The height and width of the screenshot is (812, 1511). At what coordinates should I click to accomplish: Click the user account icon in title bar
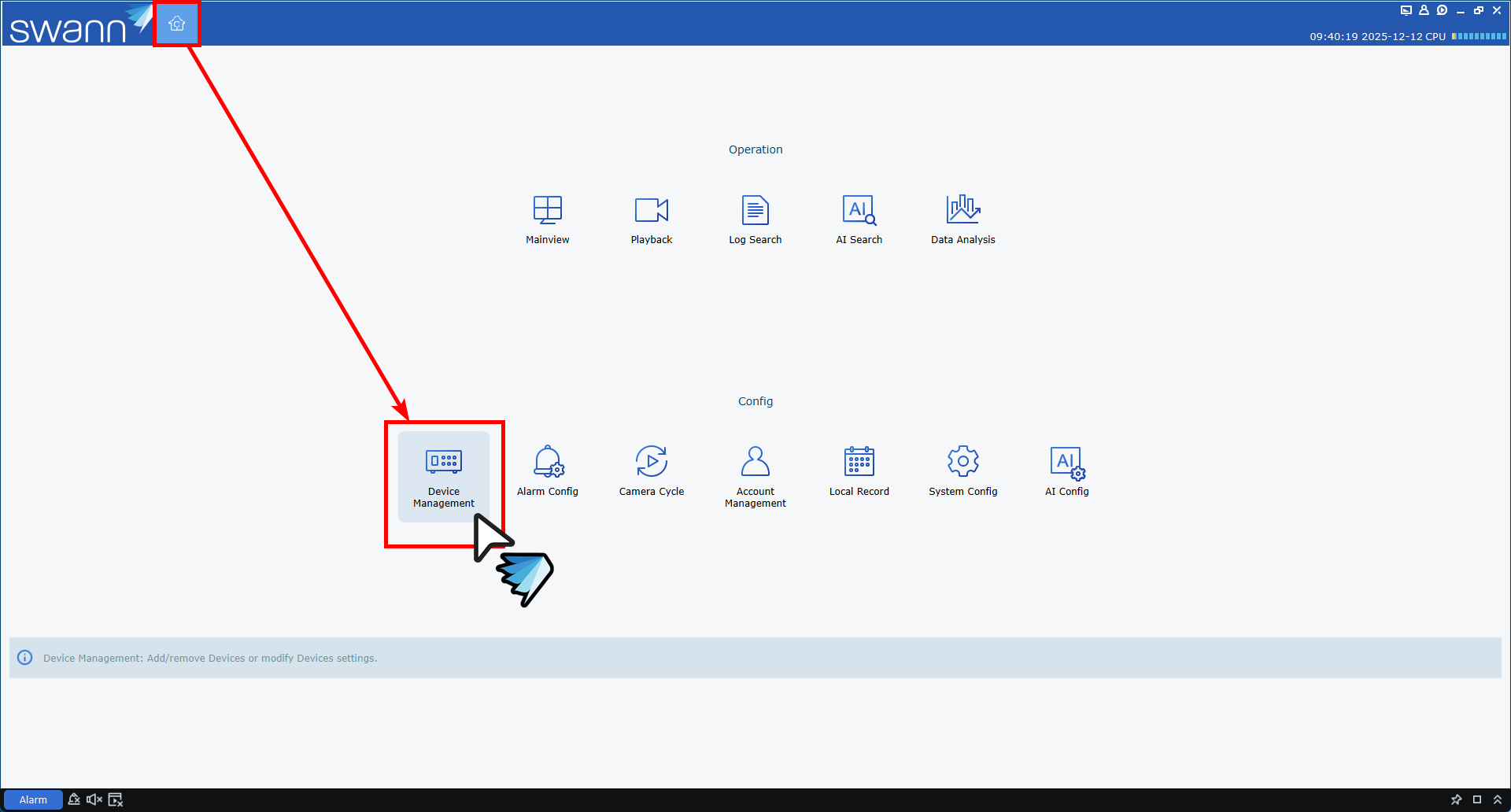(x=1424, y=10)
